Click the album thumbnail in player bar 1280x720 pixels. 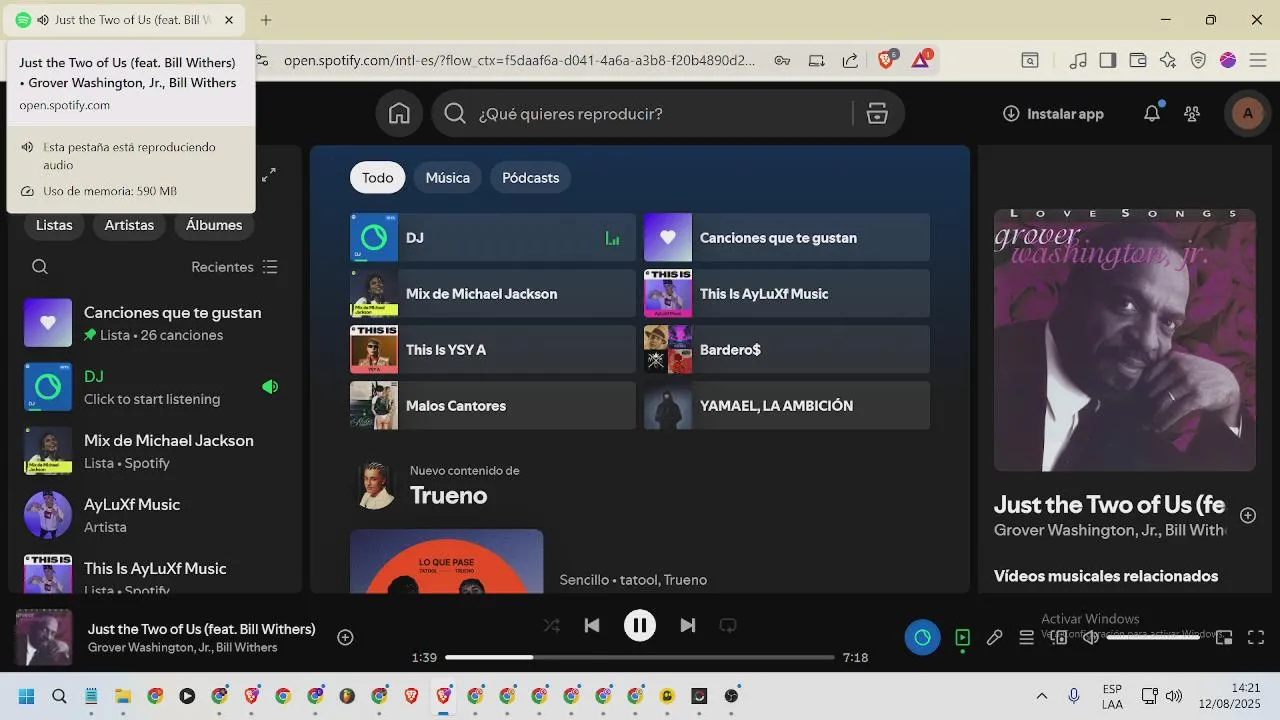pyautogui.click(x=44, y=637)
